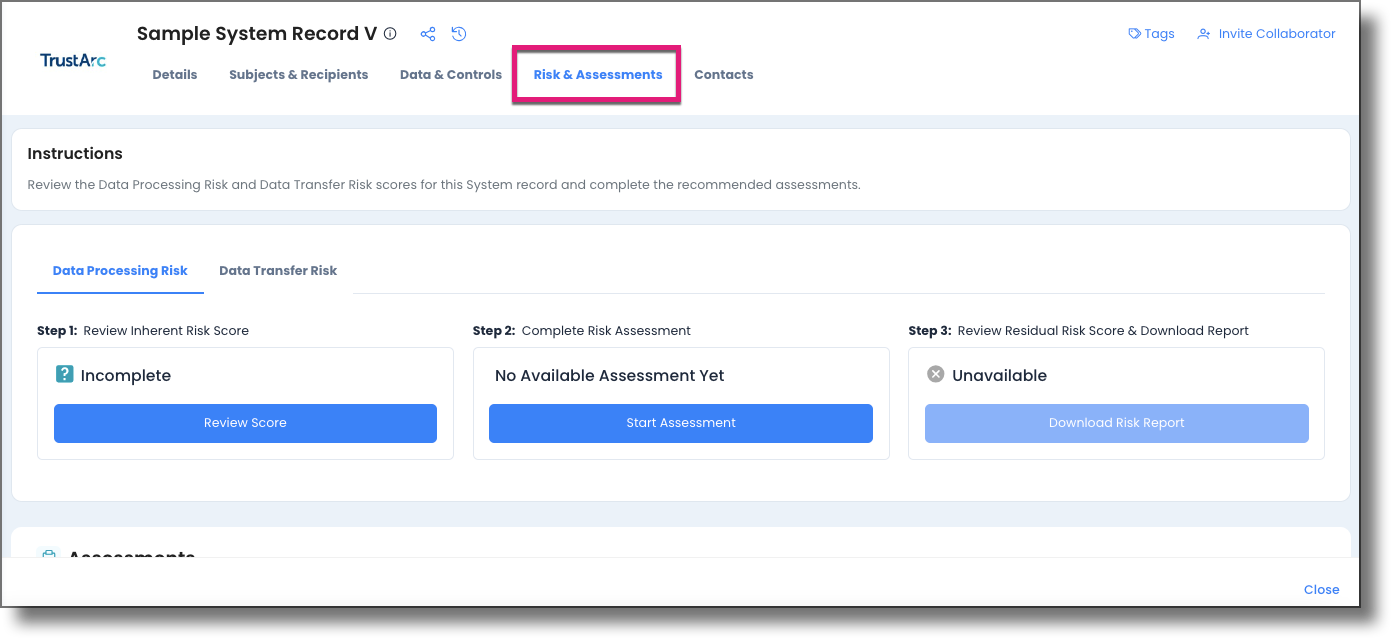1392x639 pixels.
Task: Start the risk assessment
Action: pyautogui.click(x=680, y=423)
